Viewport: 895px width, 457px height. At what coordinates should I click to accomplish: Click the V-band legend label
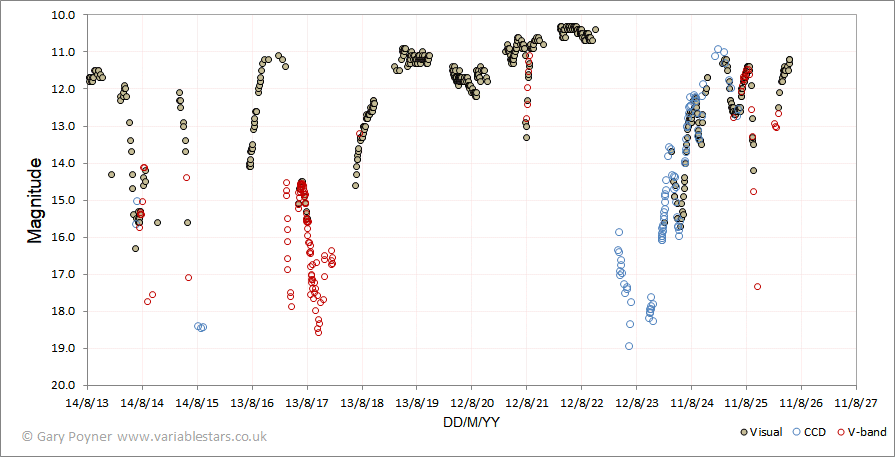pos(868,432)
